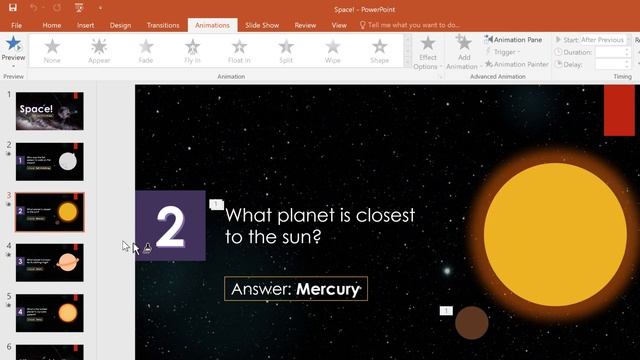Viewport: 640px width, 360px height.
Task: Select slide 1 Space! thumbnail
Action: pyautogui.click(x=50, y=111)
